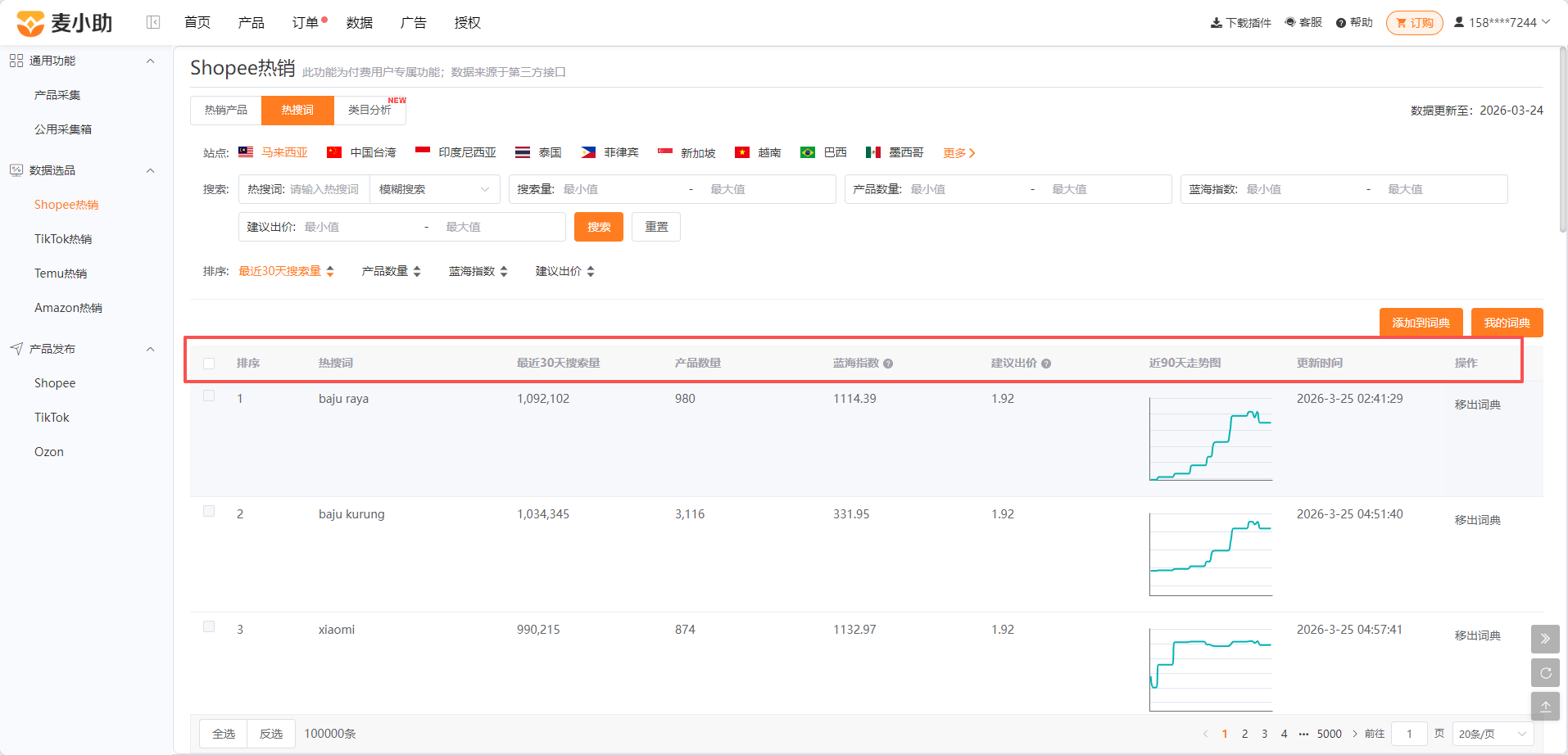The width and height of the screenshot is (1568, 755).
Task: Click the 建议出价 column help icon
Action: click(x=1046, y=364)
